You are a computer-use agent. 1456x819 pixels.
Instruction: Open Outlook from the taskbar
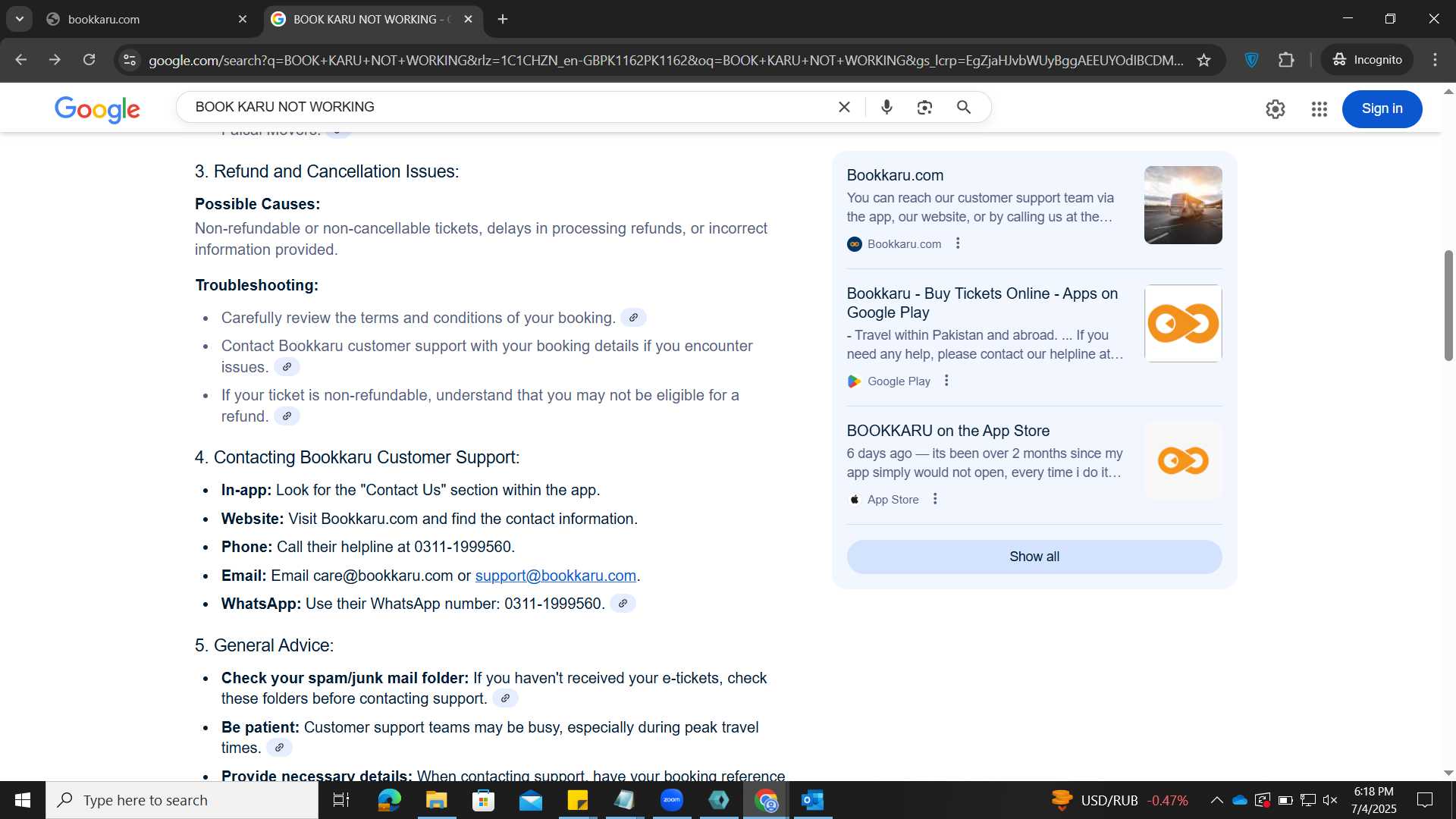tap(813, 800)
